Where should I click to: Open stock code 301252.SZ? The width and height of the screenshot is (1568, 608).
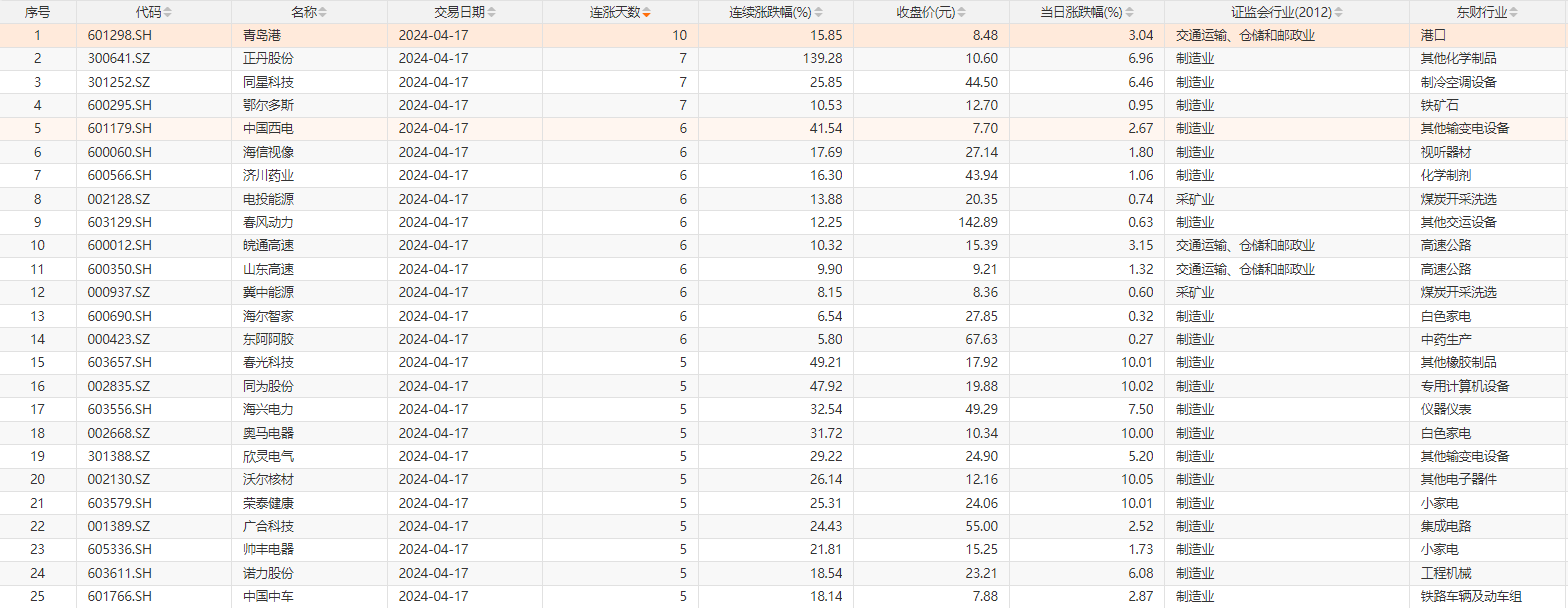(x=118, y=82)
